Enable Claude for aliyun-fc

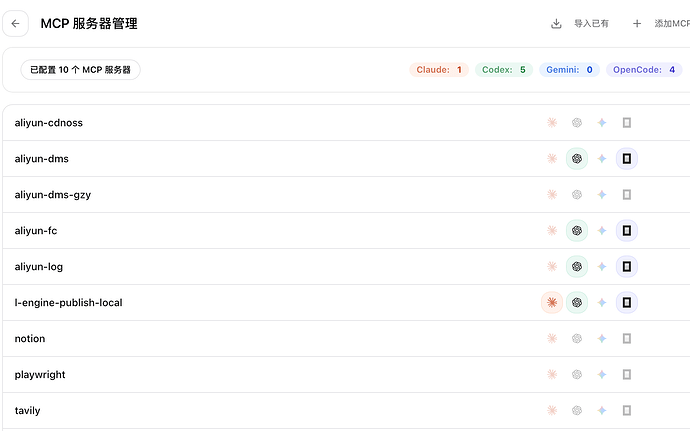(552, 231)
